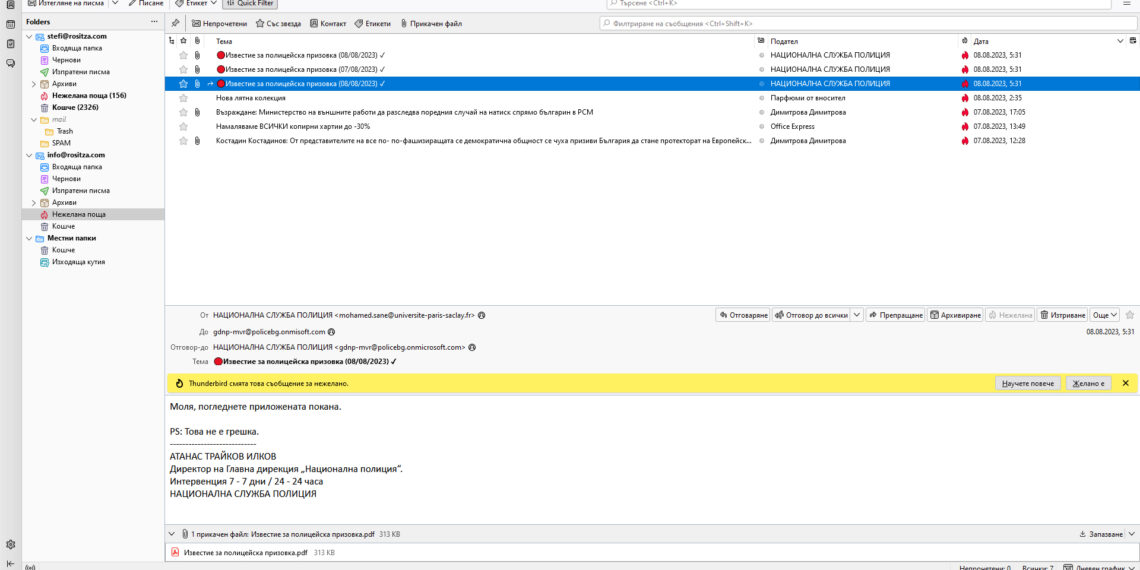Click the 'Желано е' not-junk button
This screenshot has width=1140, height=570.
pos(1088,383)
